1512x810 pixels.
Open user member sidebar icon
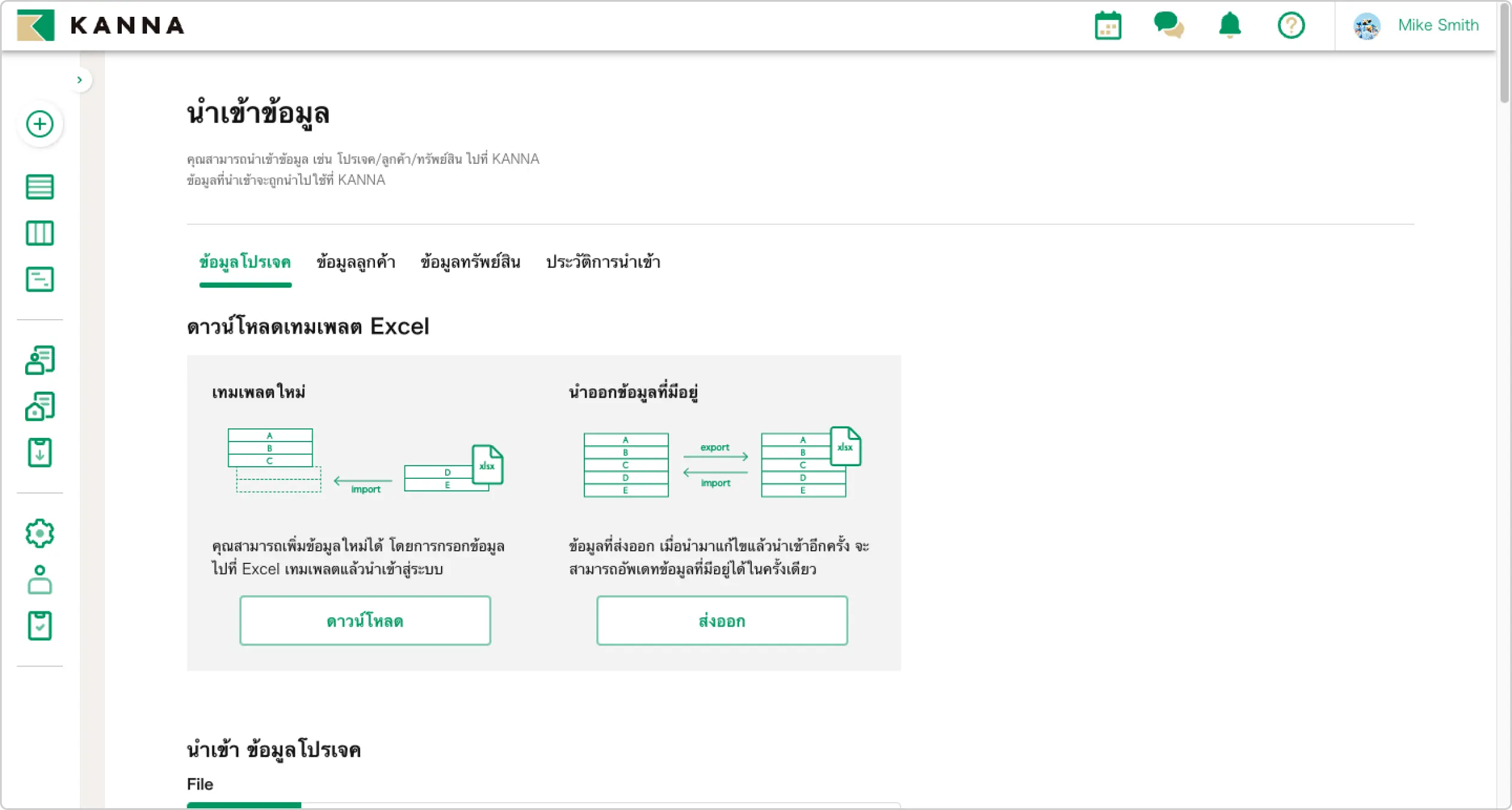pos(40,580)
